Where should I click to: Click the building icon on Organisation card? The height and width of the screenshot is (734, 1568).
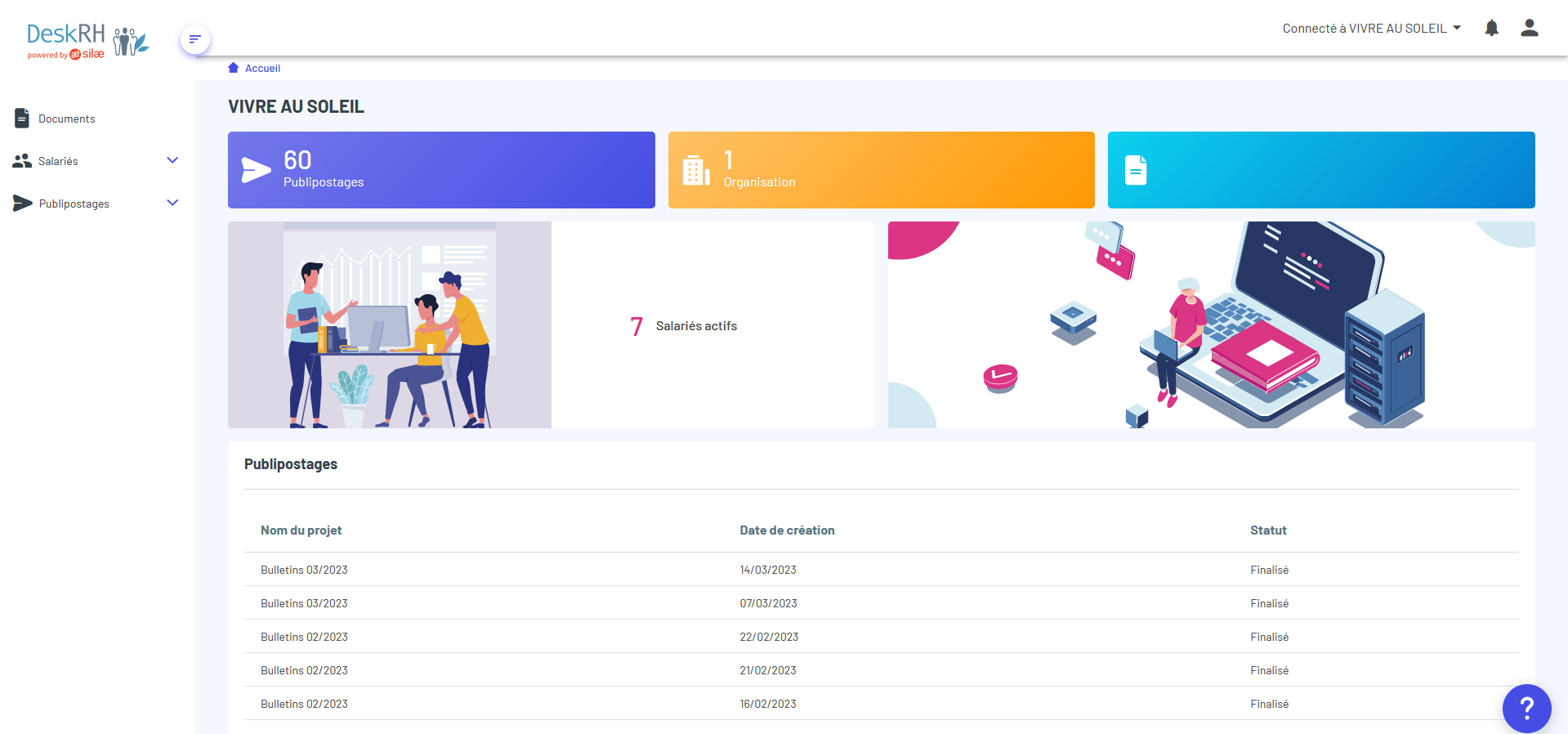click(695, 170)
